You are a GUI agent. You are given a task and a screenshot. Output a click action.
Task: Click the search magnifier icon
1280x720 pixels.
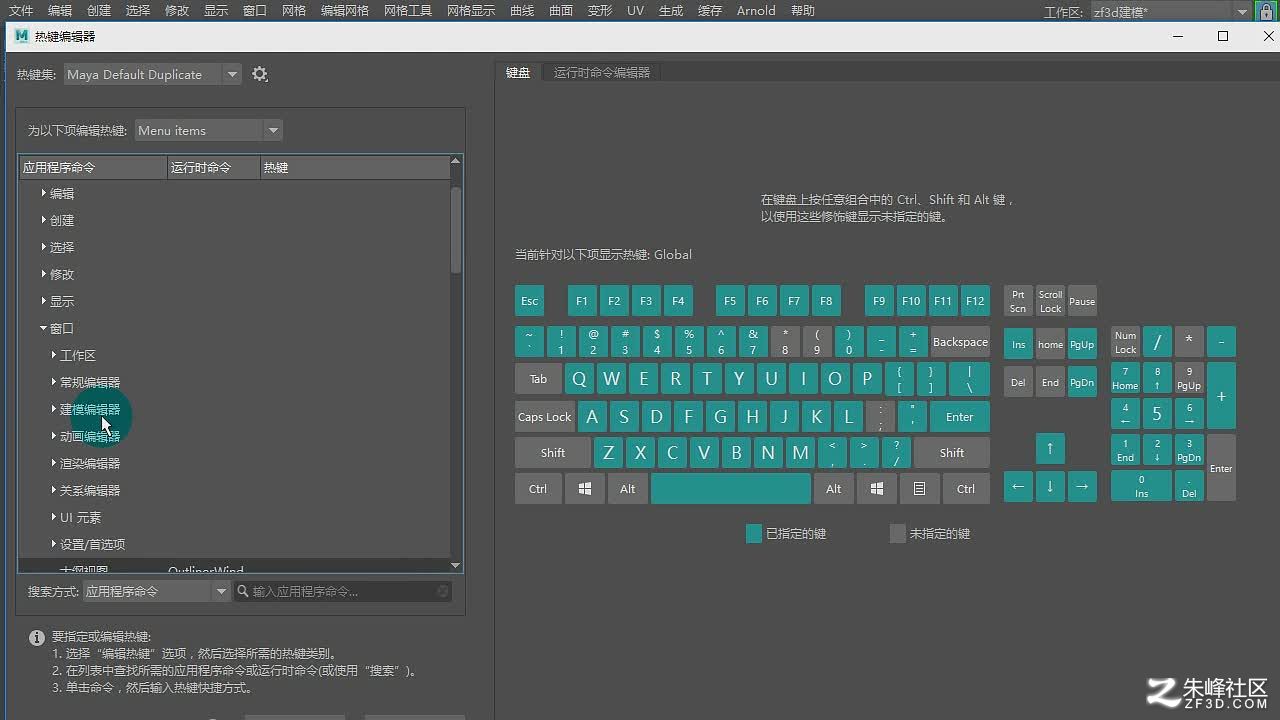[243, 592]
